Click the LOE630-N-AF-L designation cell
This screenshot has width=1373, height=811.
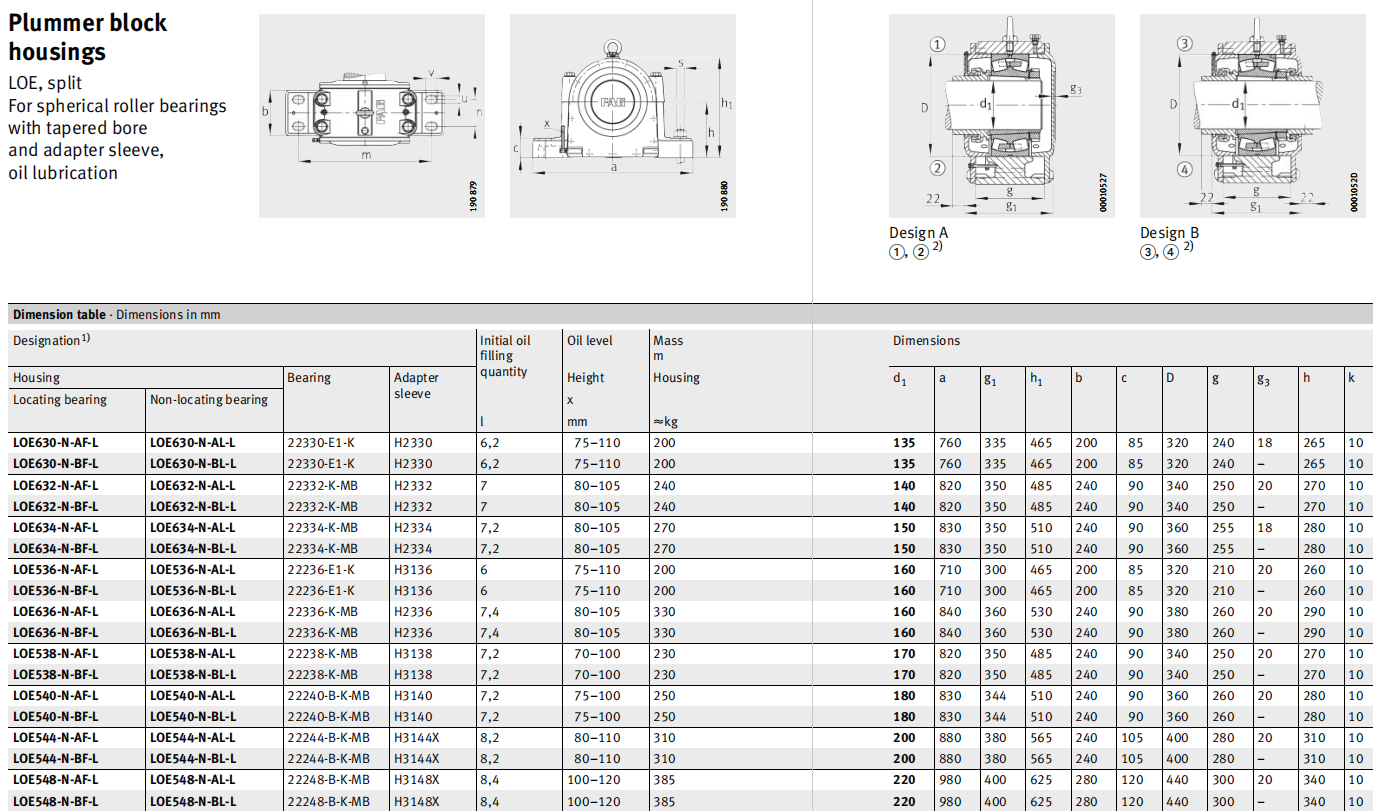pos(56,442)
